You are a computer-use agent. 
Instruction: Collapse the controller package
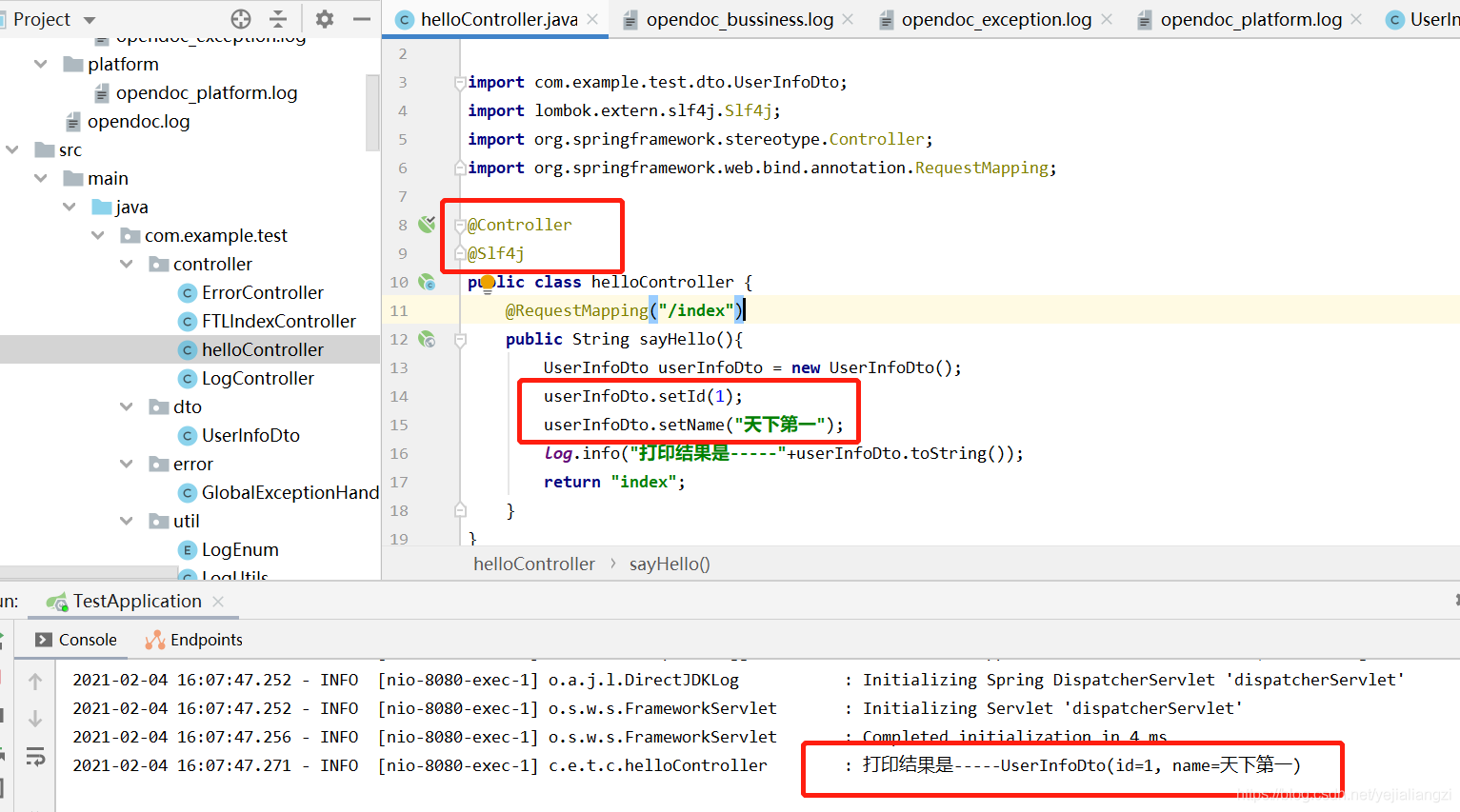(126, 264)
